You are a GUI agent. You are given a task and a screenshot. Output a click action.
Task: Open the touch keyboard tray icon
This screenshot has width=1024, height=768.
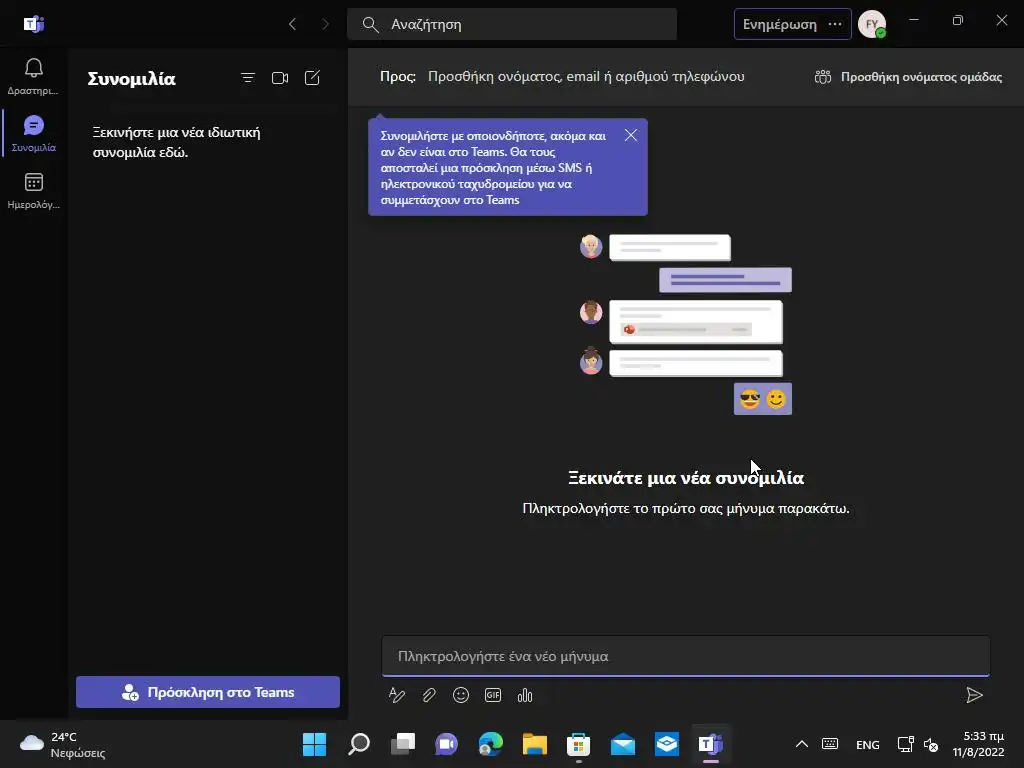830,744
